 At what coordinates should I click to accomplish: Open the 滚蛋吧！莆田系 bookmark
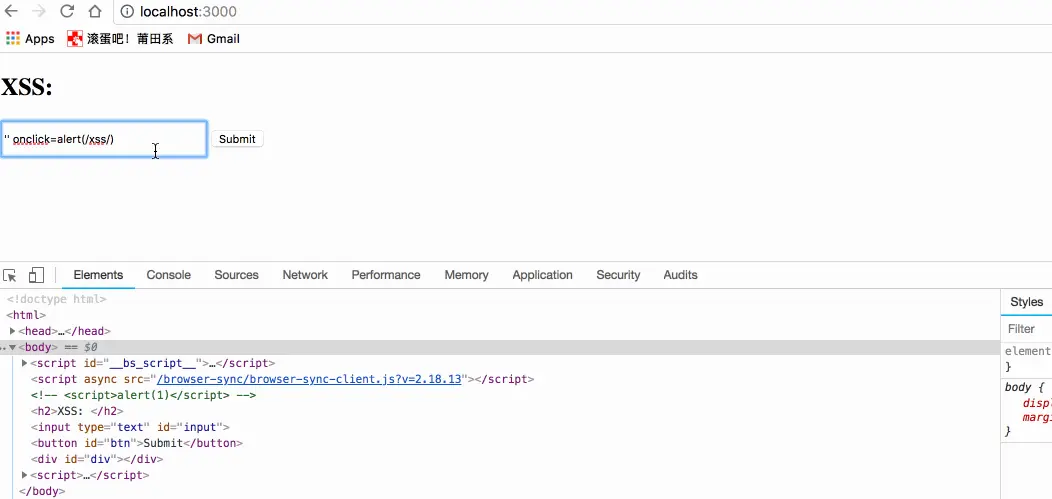point(120,39)
